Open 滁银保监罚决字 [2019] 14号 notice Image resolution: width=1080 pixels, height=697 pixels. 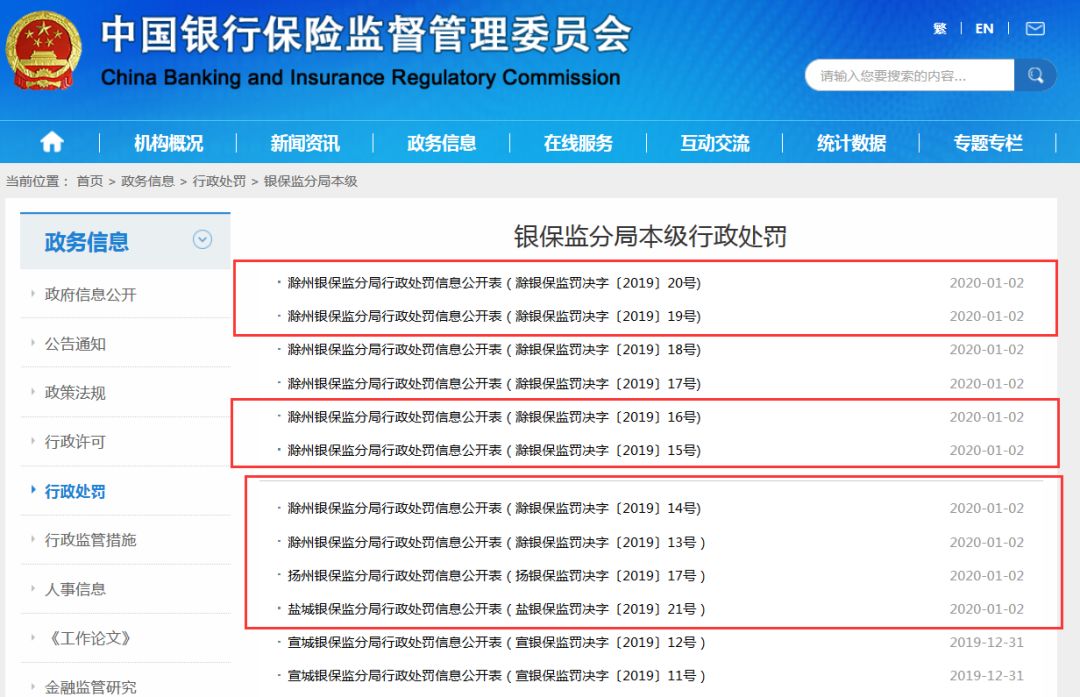coord(494,508)
